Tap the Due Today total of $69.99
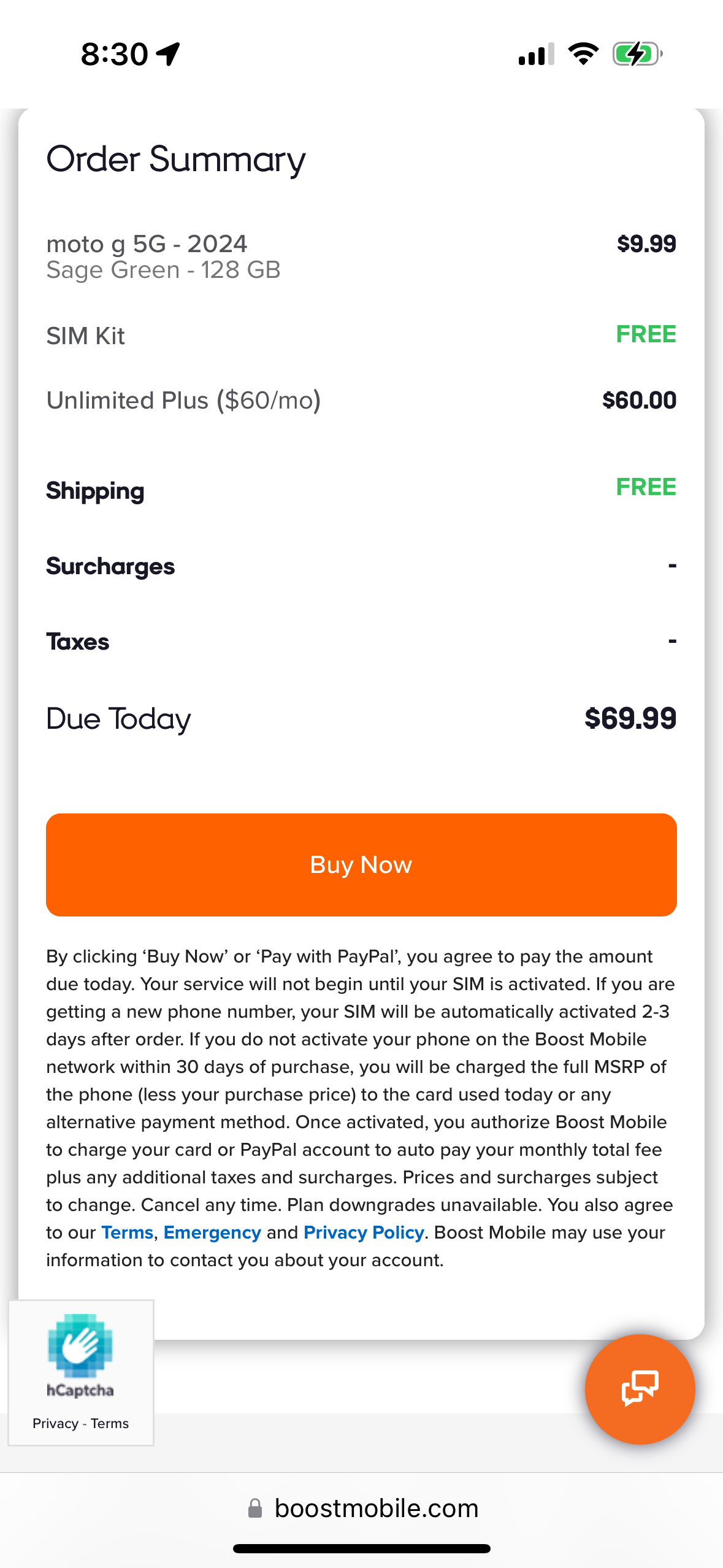The height and width of the screenshot is (1568, 723). (x=631, y=719)
